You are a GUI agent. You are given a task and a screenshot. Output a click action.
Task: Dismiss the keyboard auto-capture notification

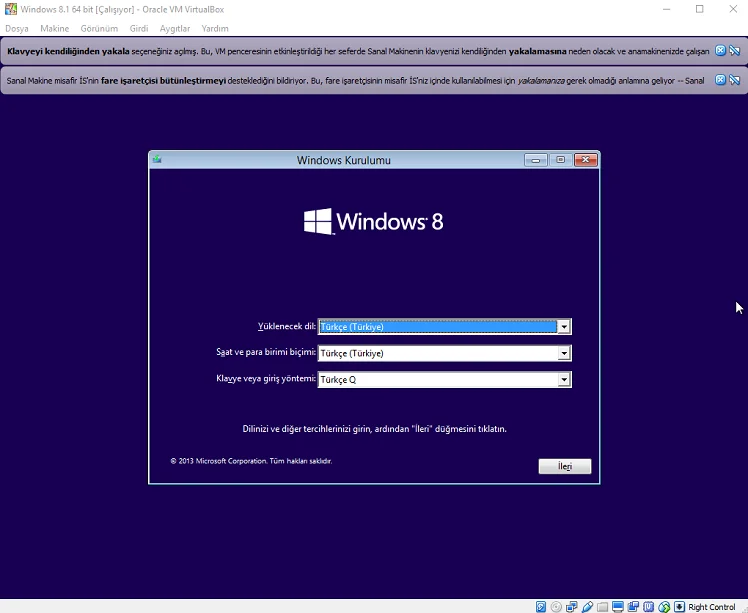click(x=720, y=50)
